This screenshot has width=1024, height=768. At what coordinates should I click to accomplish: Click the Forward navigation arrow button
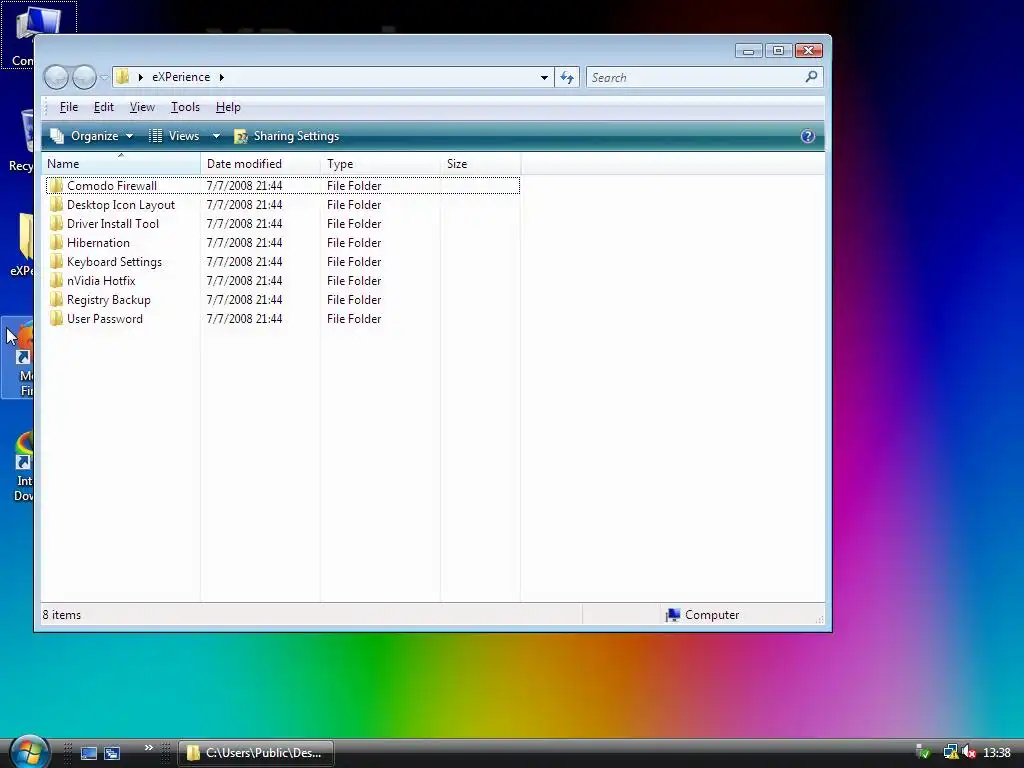click(x=84, y=77)
